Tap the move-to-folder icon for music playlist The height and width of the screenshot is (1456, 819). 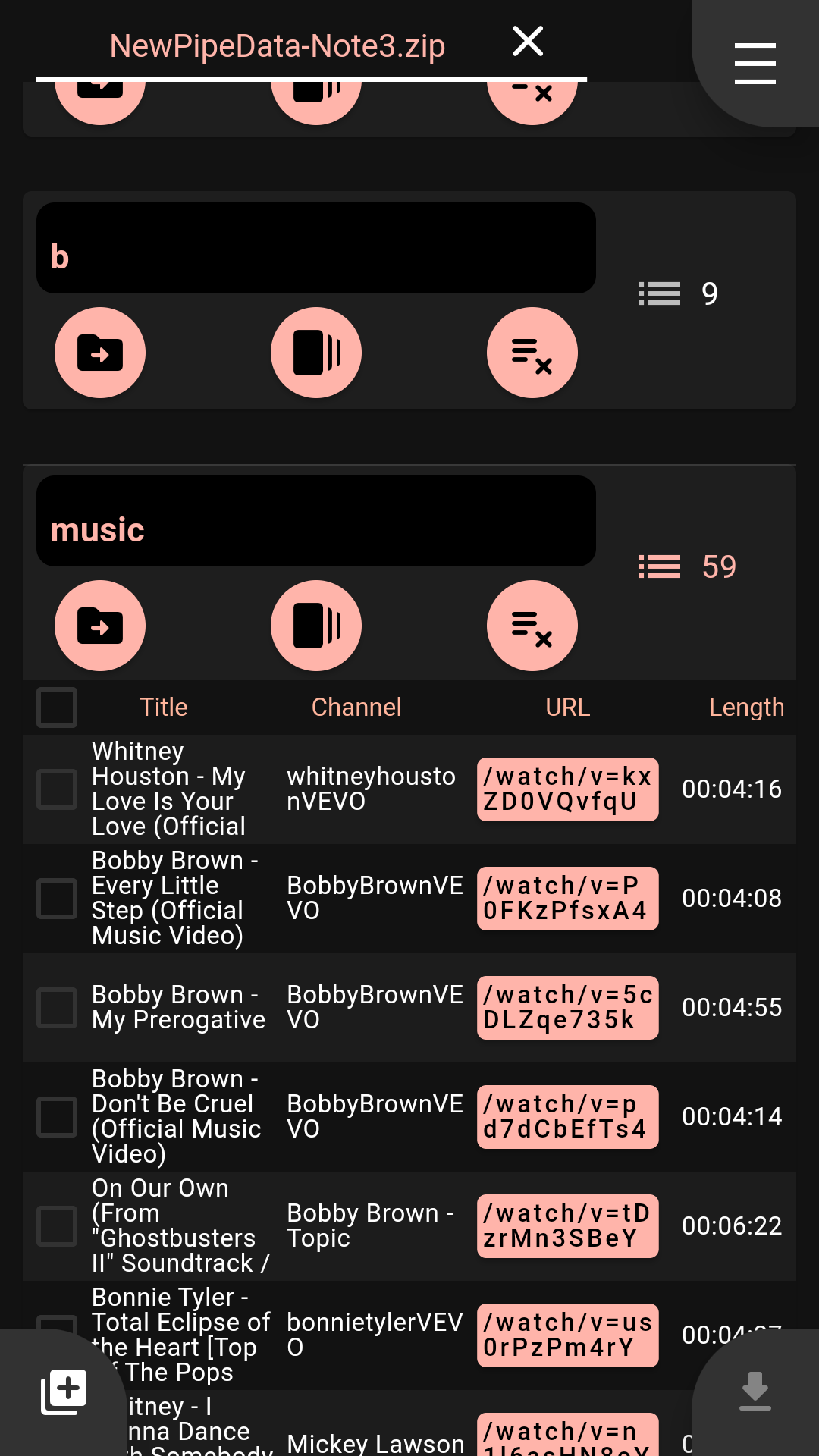(100, 626)
